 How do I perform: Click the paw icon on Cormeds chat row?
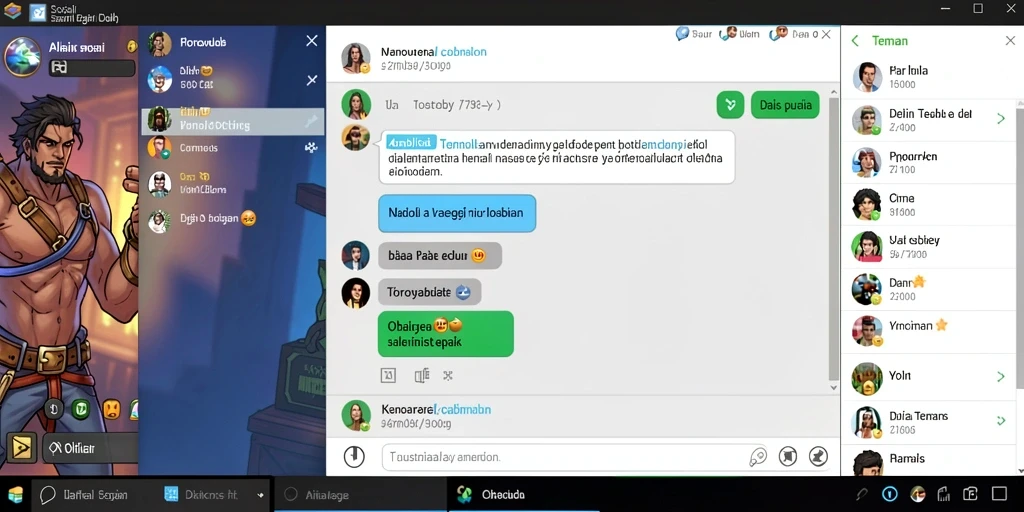[x=311, y=148]
